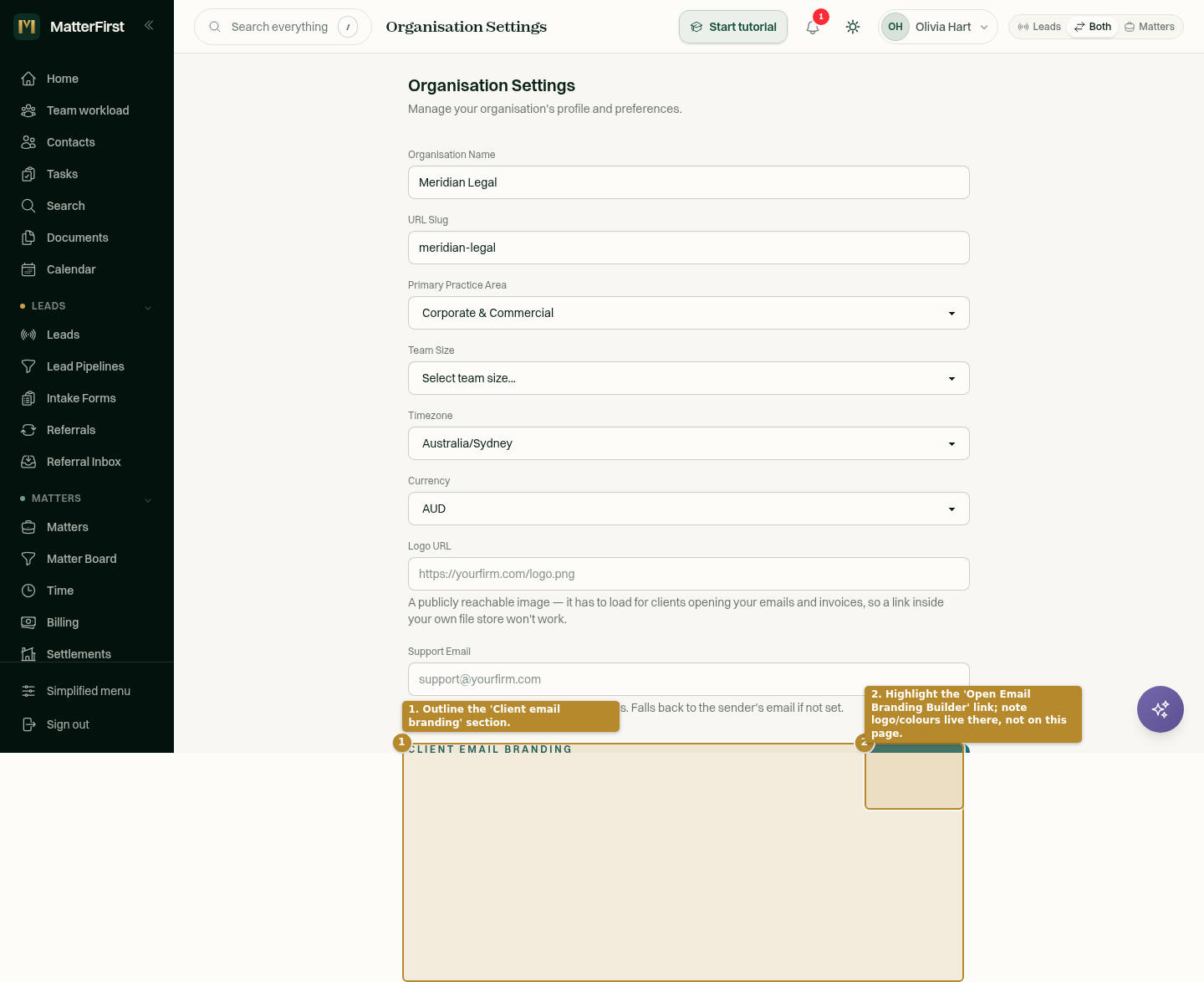Click the Team workload people icon
The width and height of the screenshot is (1204, 982).
pos(28,110)
